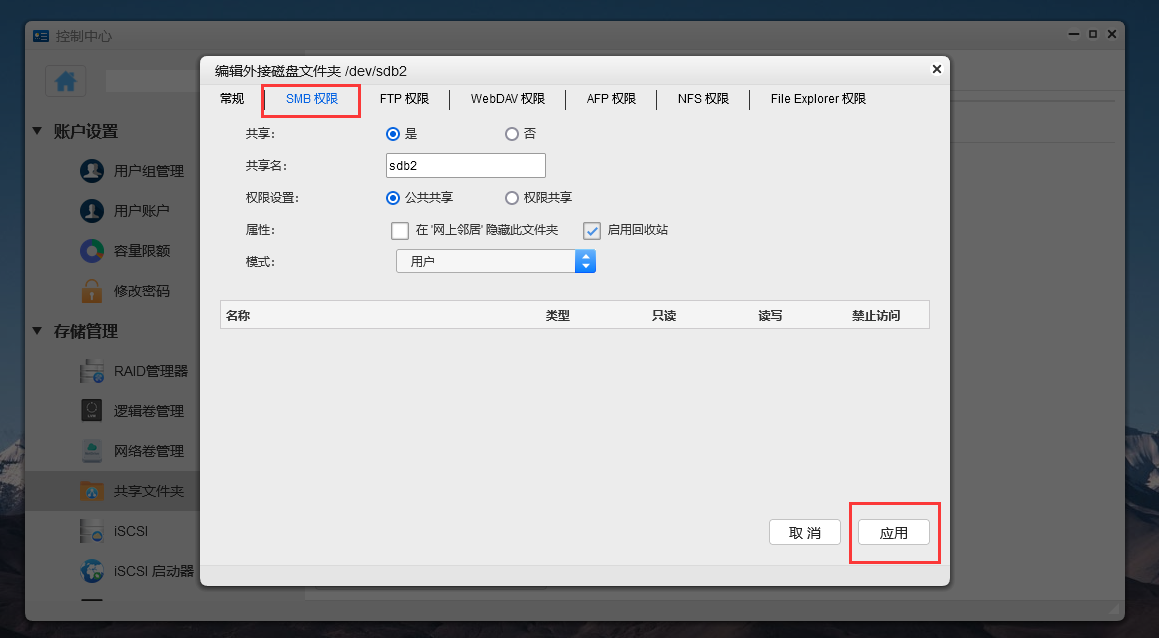Click the 修改密码 lock icon
The height and width of the screenshot is (638, 1159).
point(91,290)
